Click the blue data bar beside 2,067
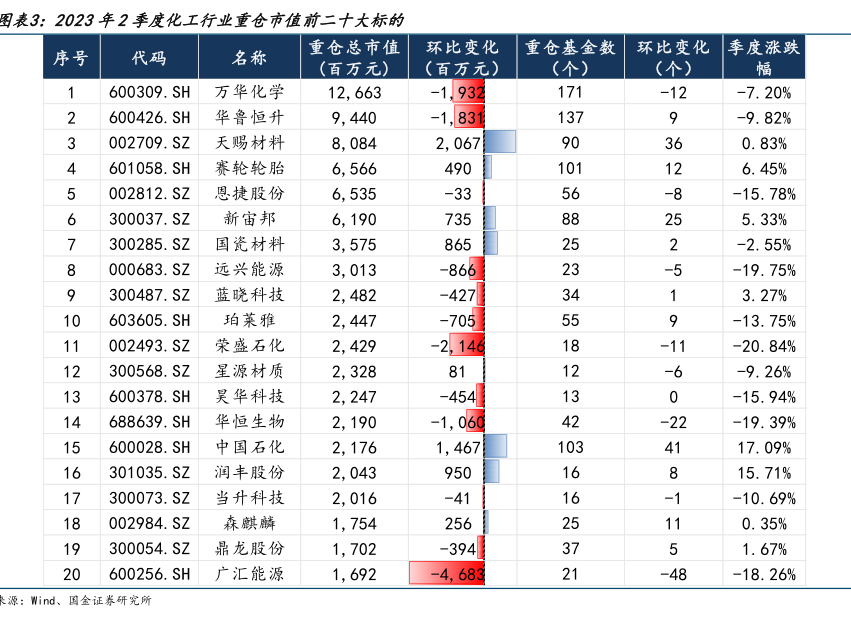851x621 pixels. click(x=500, y=143)
